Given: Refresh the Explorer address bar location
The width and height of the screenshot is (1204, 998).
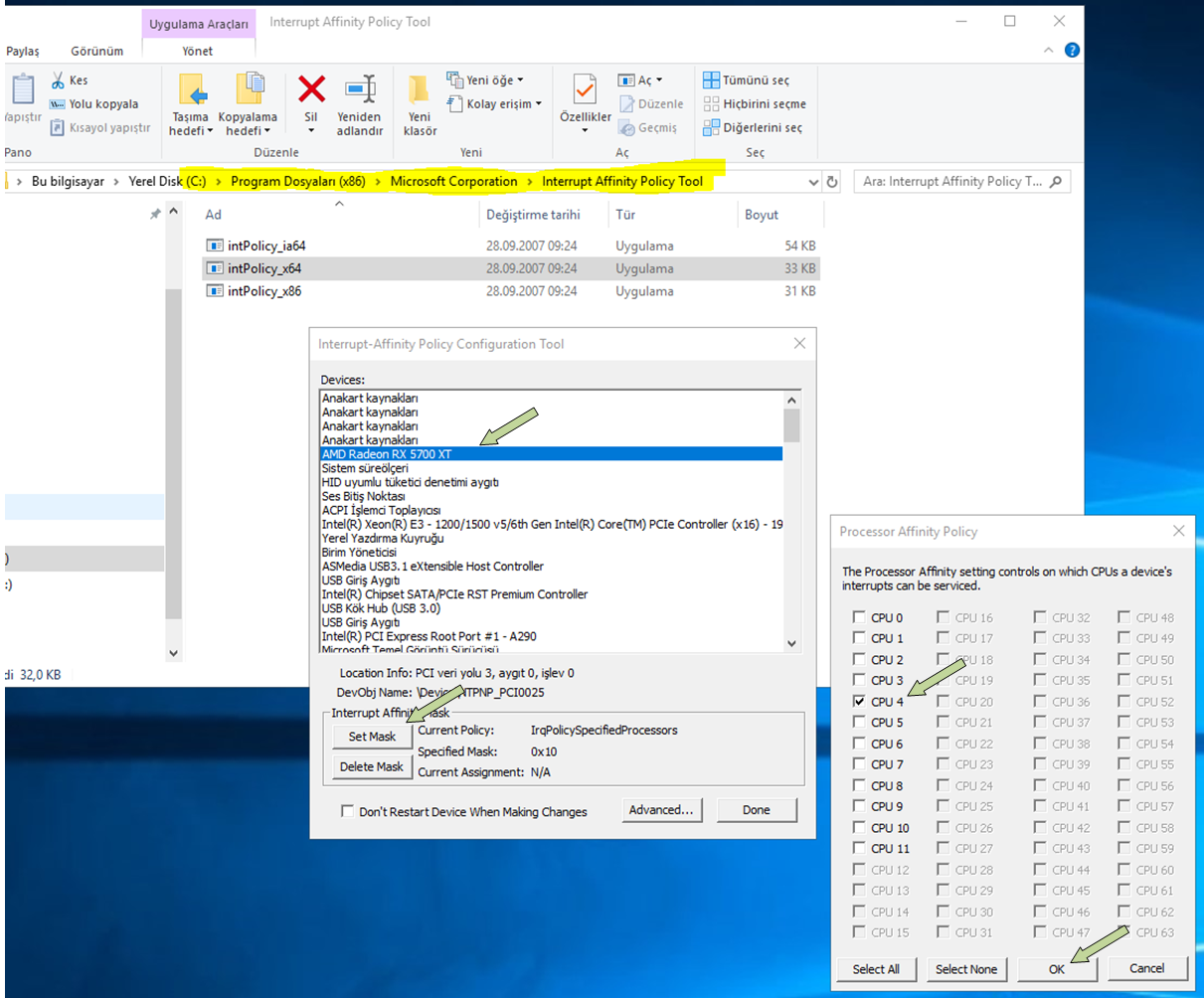Looking at the screenshot, I should coord(832,182).
